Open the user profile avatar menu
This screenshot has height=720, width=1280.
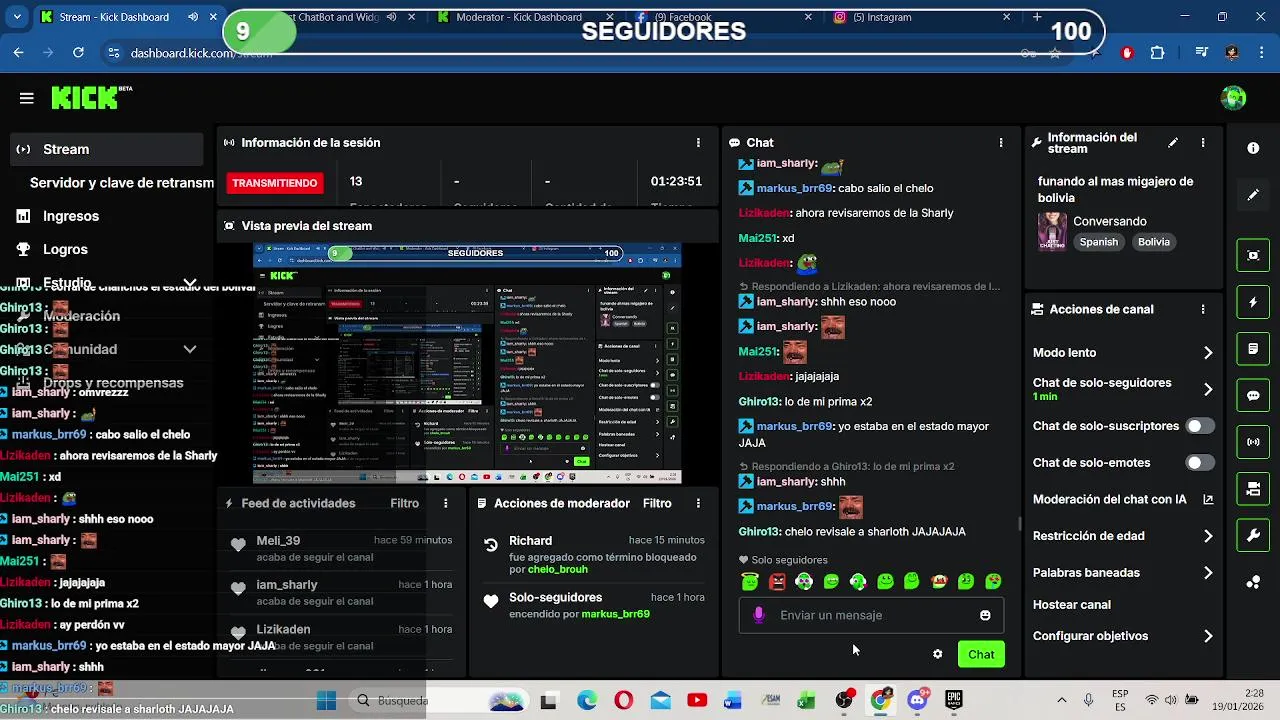point(1234,98)
